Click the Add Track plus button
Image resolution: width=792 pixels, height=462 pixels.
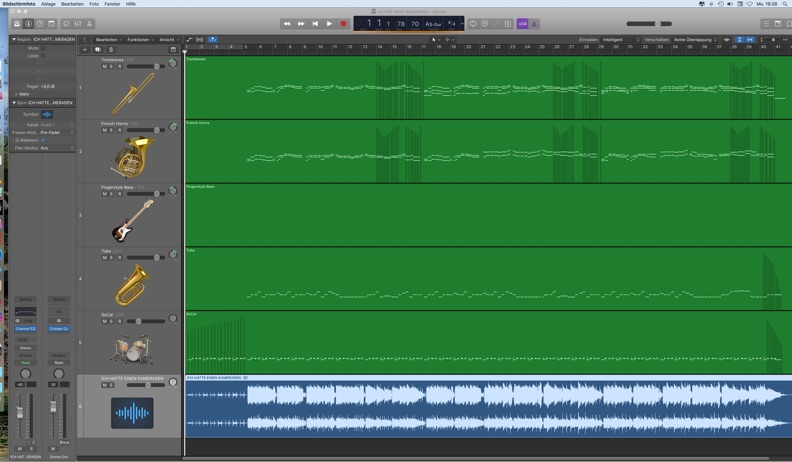coord(85,49)
